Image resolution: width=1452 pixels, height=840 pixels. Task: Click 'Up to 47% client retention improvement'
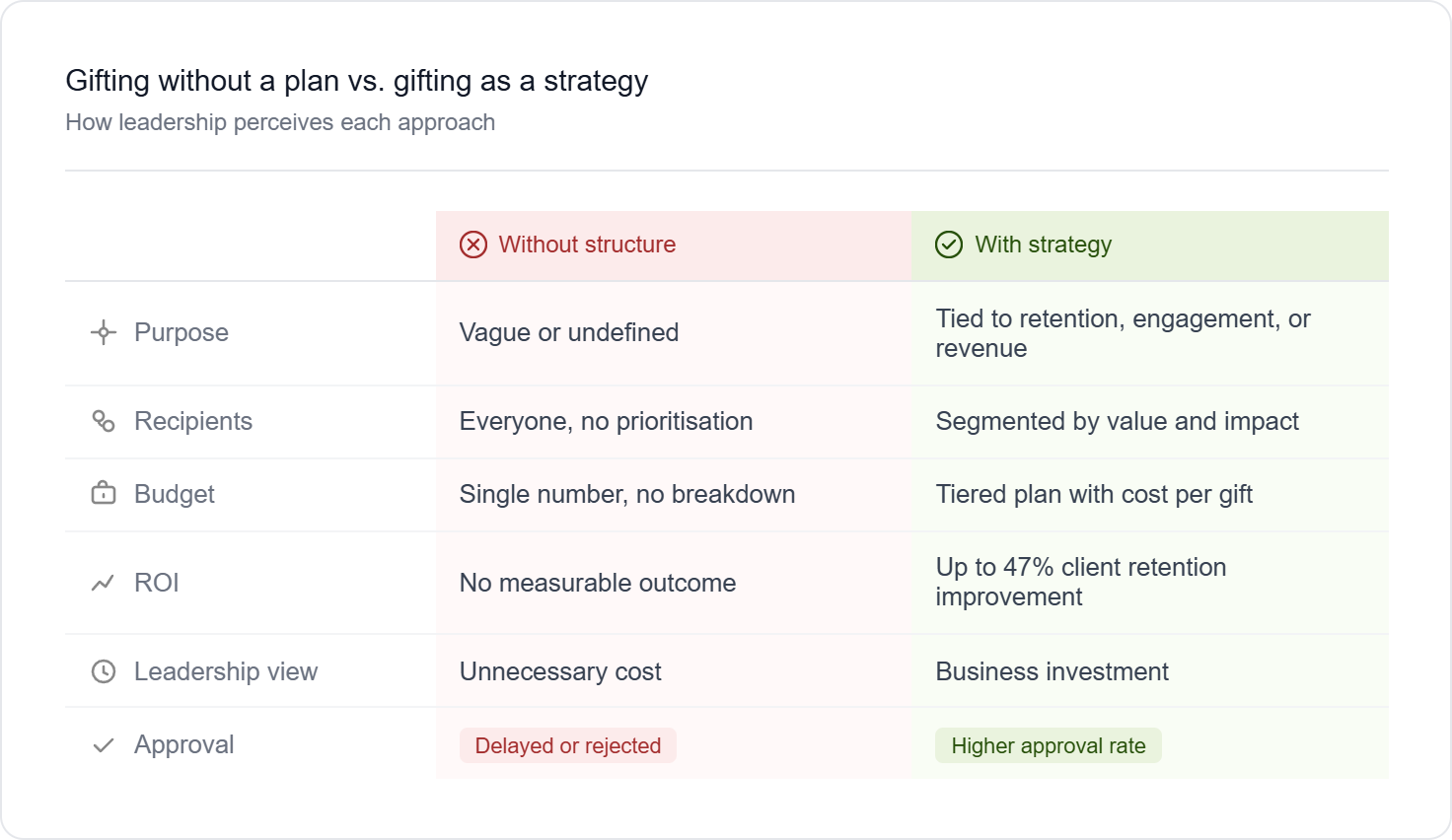click(1080, 582)
